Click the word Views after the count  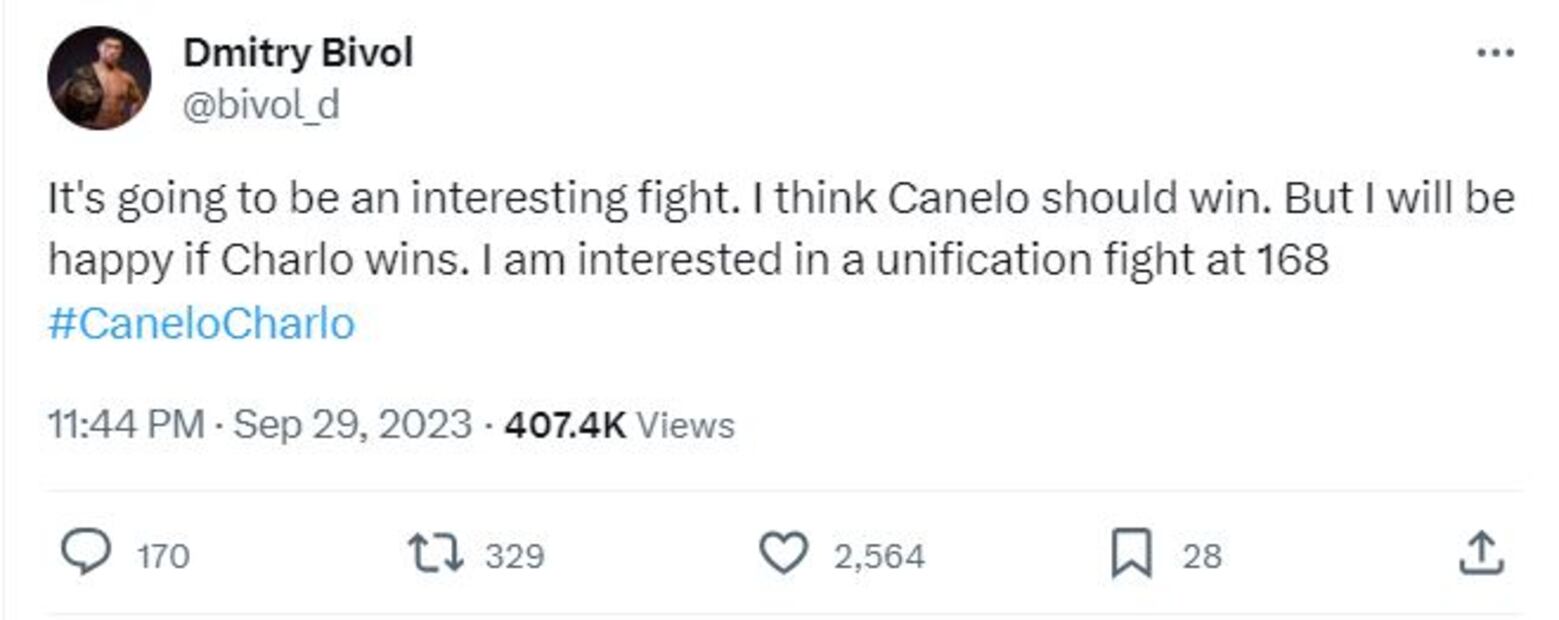pyautogui.click(x=685, y=425)
